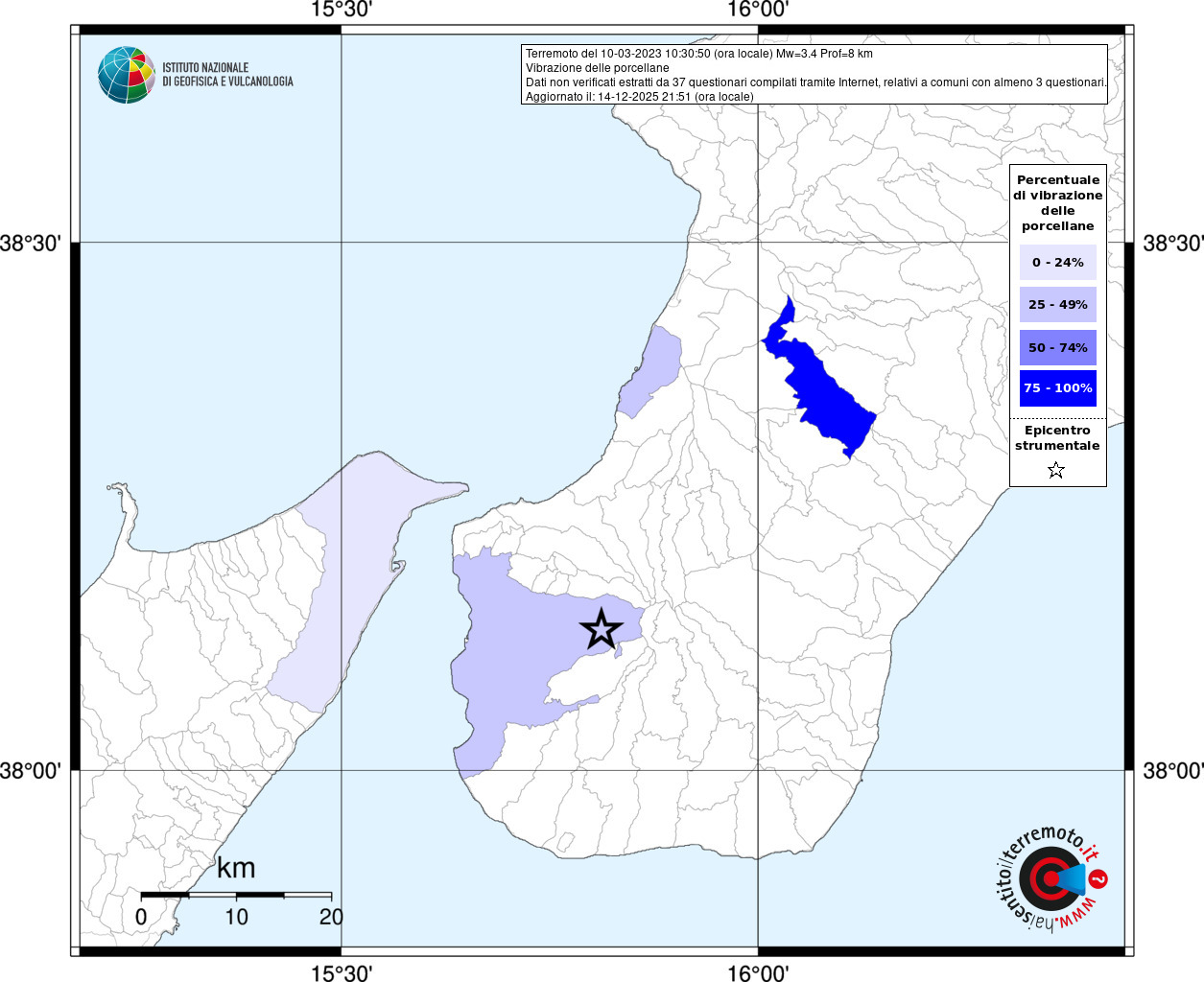The height and width of the screenshot is (982, 1204).
Task: Click the right 38°30' latitude label
Action: [1173, 244]
